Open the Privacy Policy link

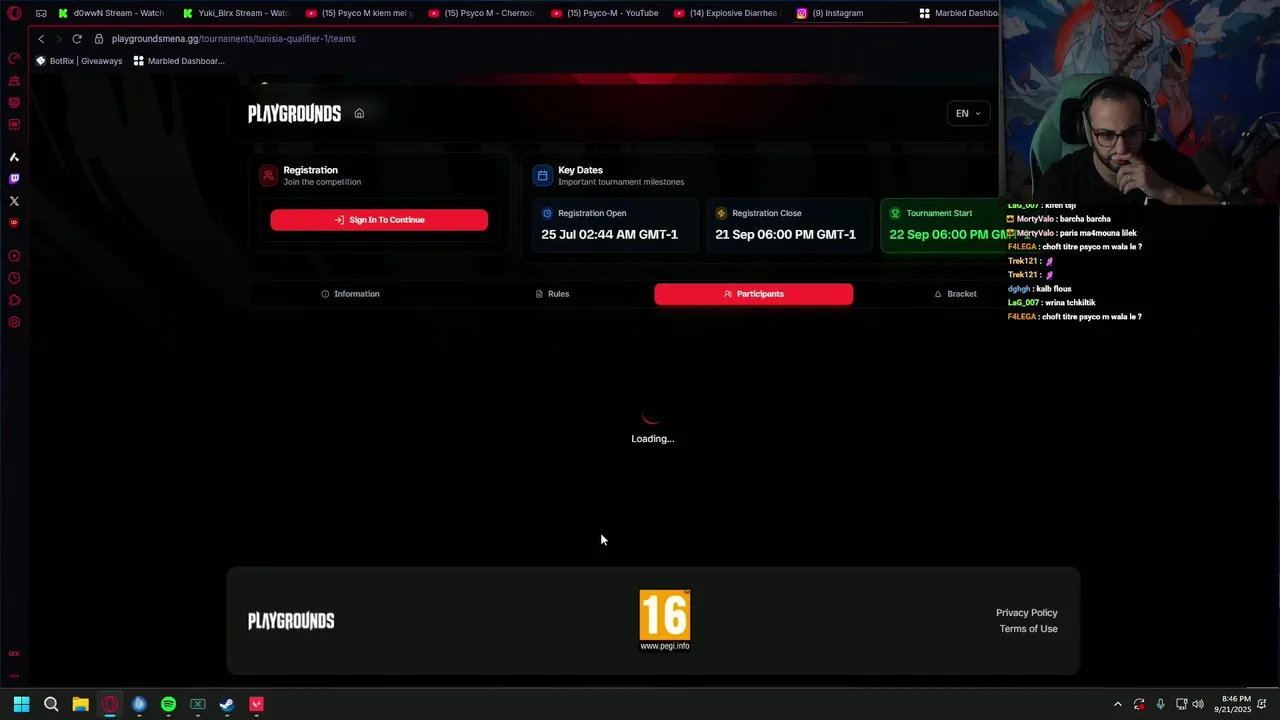pos(1026,613)
